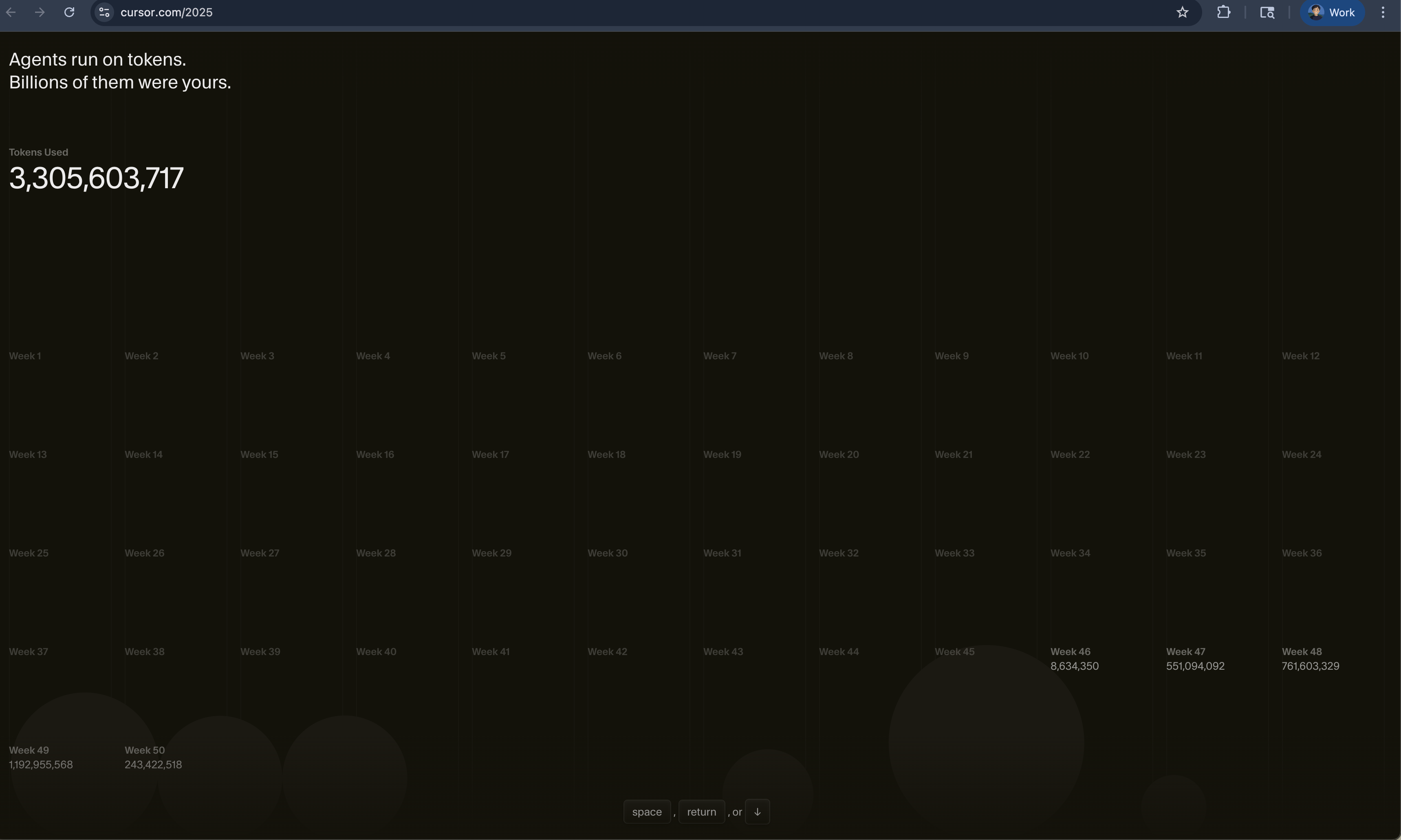This screenshot has height=840, width=1401.
Task: Click the down arrow key button
Action: (x=757, y=812)
